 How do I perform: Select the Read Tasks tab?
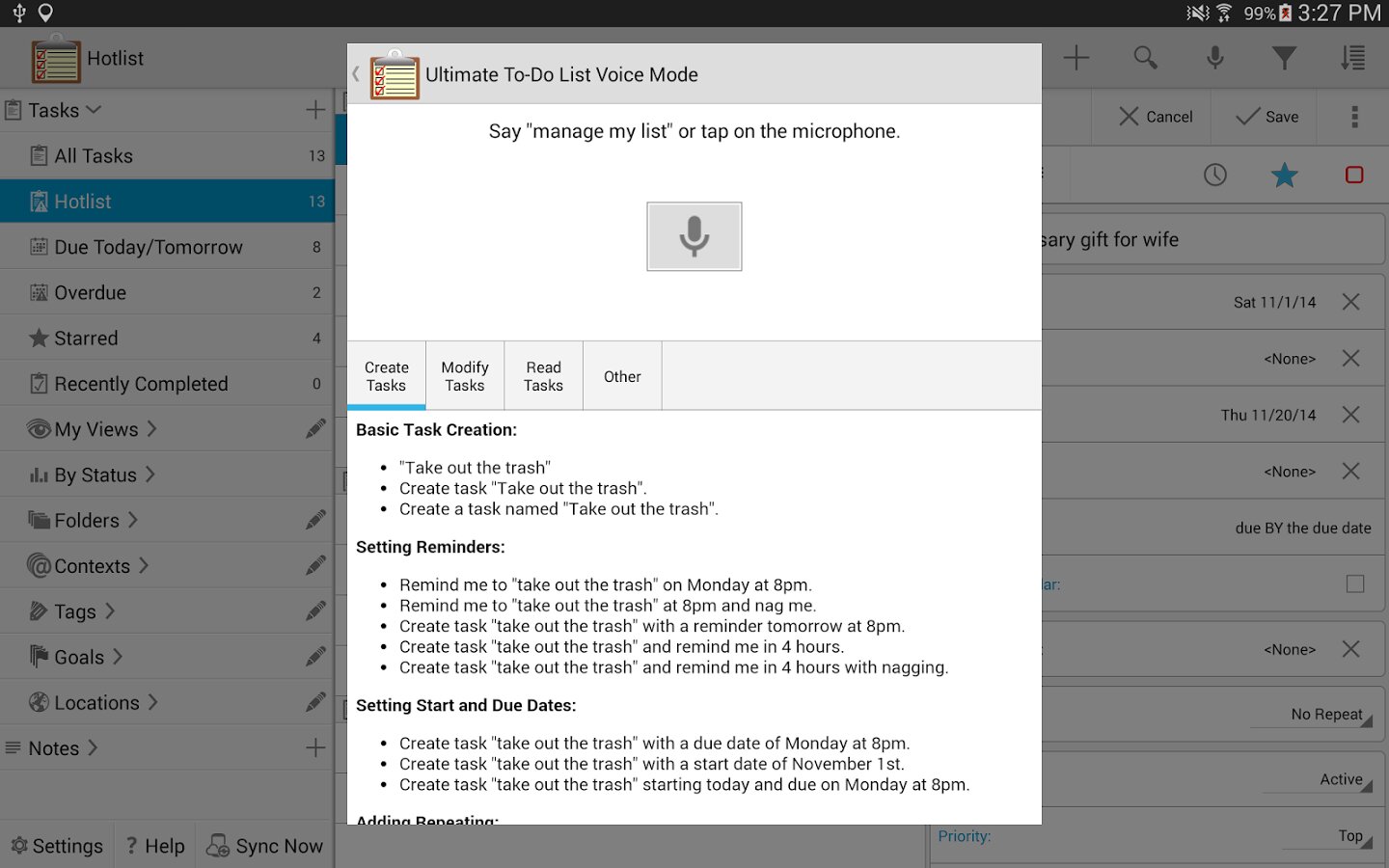coord(543,376)
